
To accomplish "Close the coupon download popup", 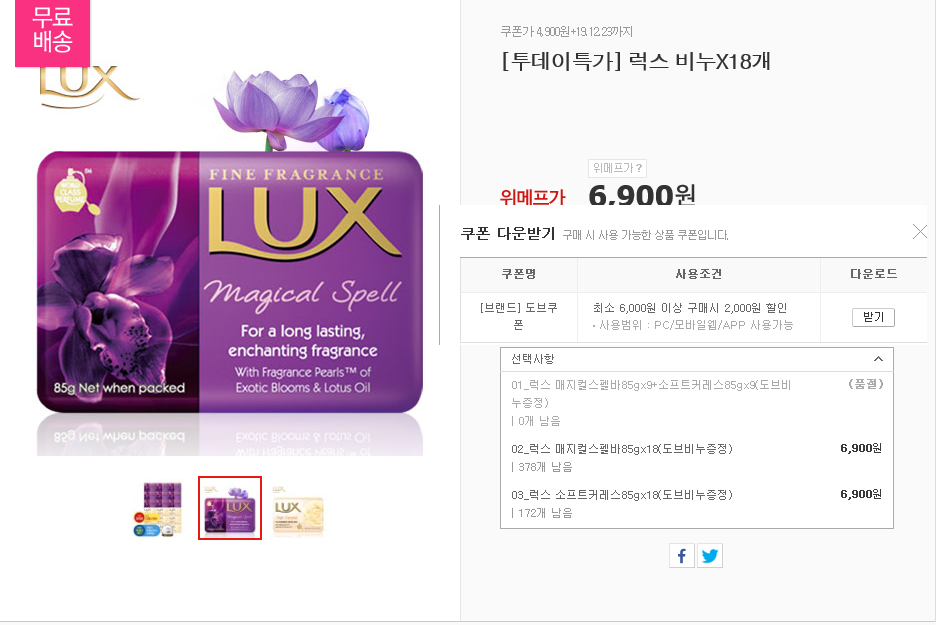I will [x=920, y=232].
